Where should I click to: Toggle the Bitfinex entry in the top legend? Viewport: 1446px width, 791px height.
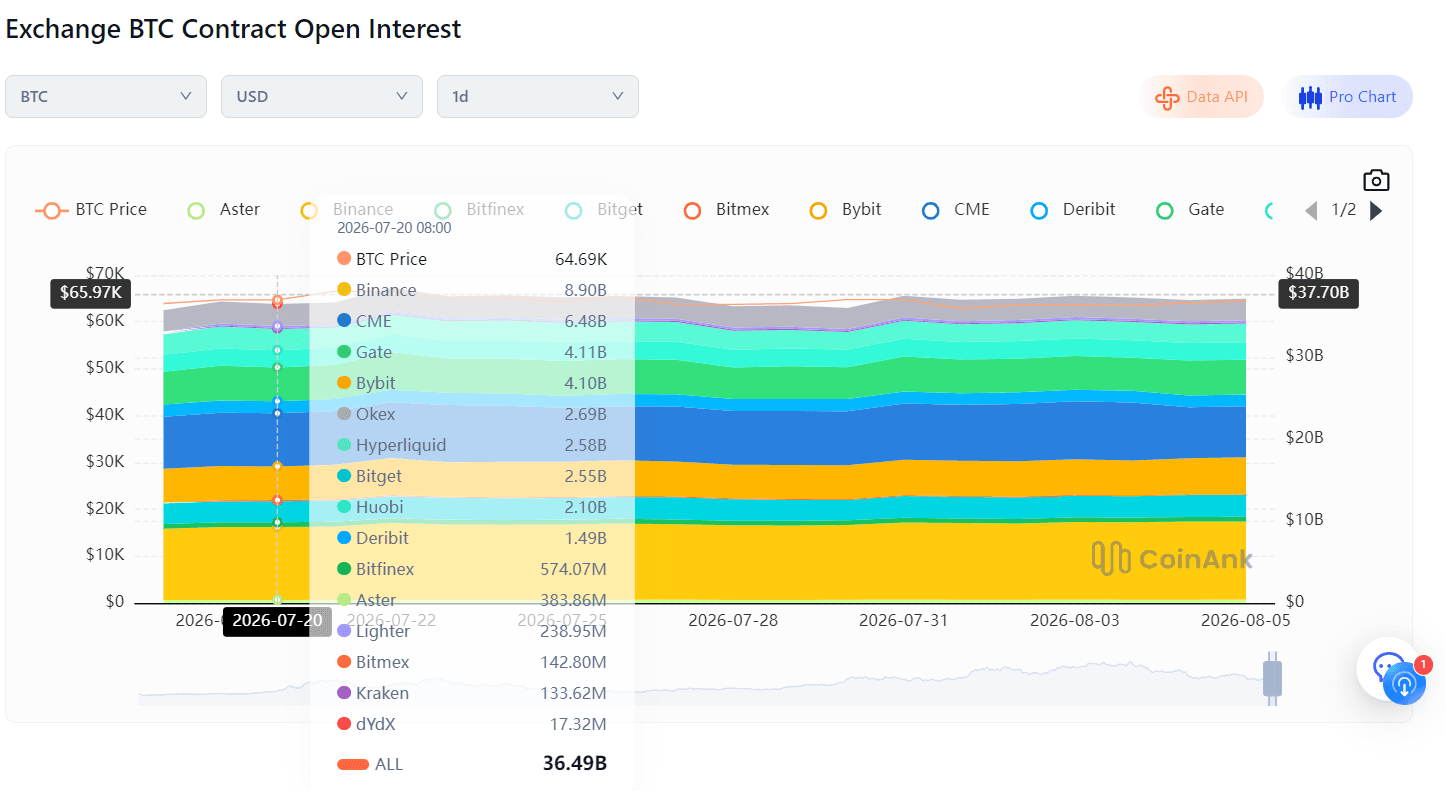[479, 210]
